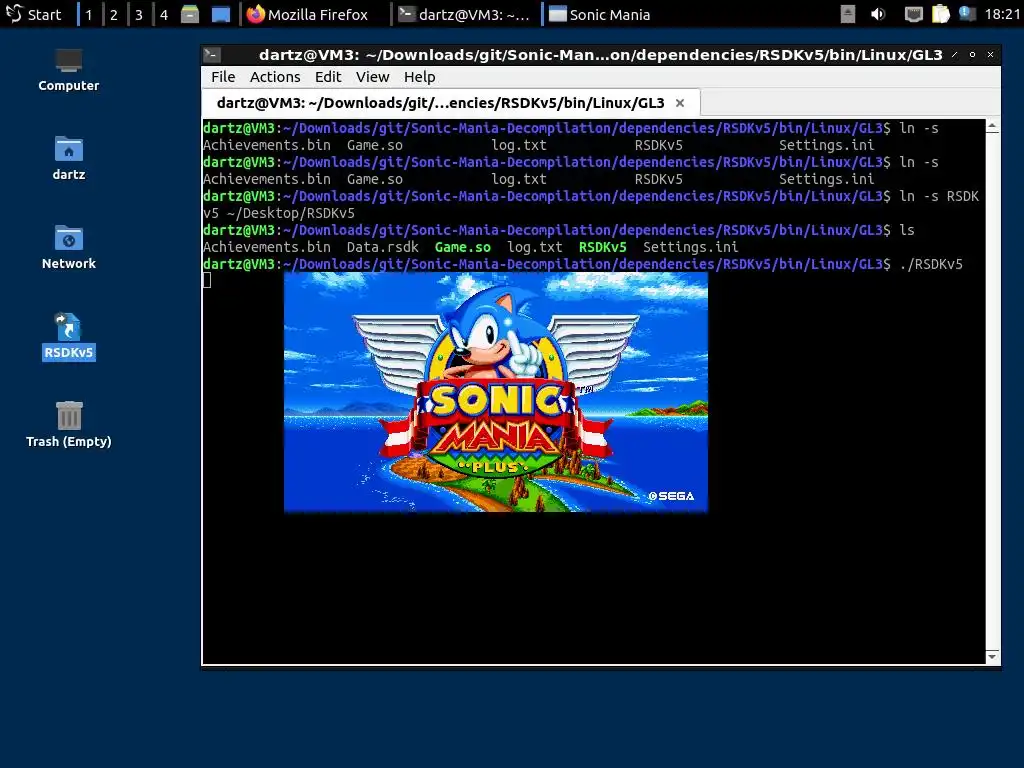Open the terminal Actions menu
The height and width of the screenshot is (768, 1024).
(275, 77)
